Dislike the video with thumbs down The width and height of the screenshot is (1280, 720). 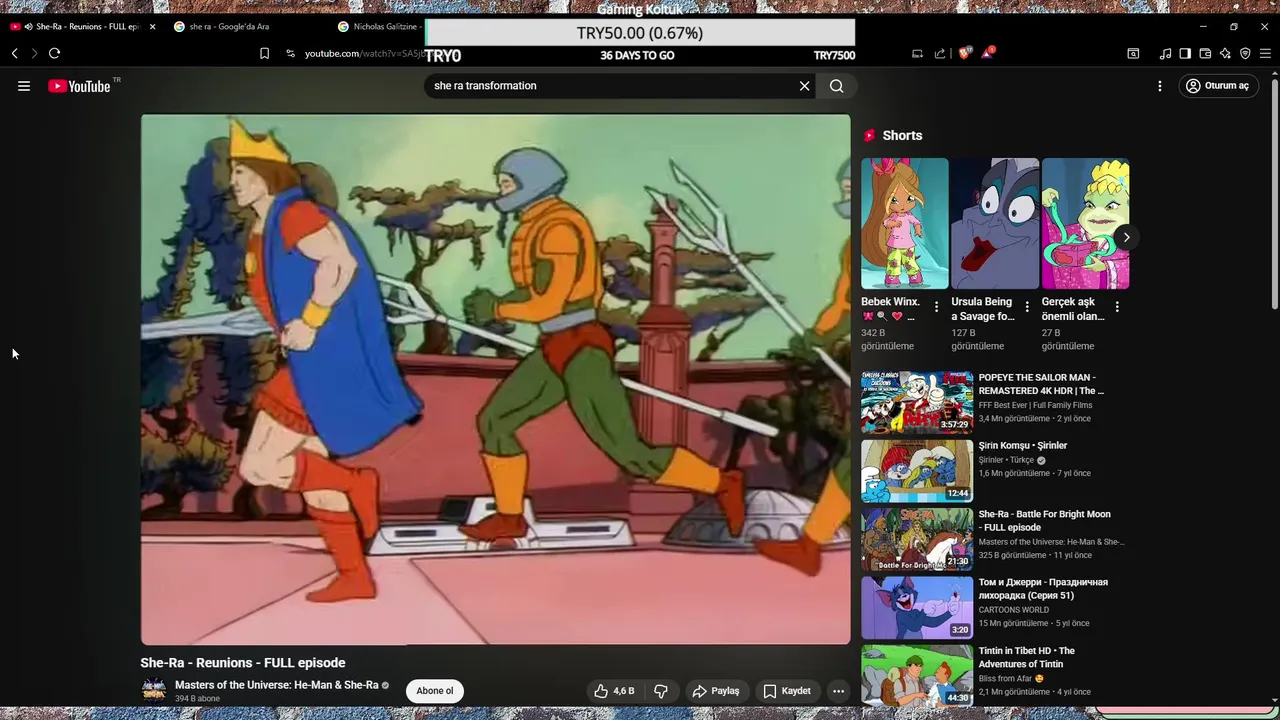[x=660, y=691]
